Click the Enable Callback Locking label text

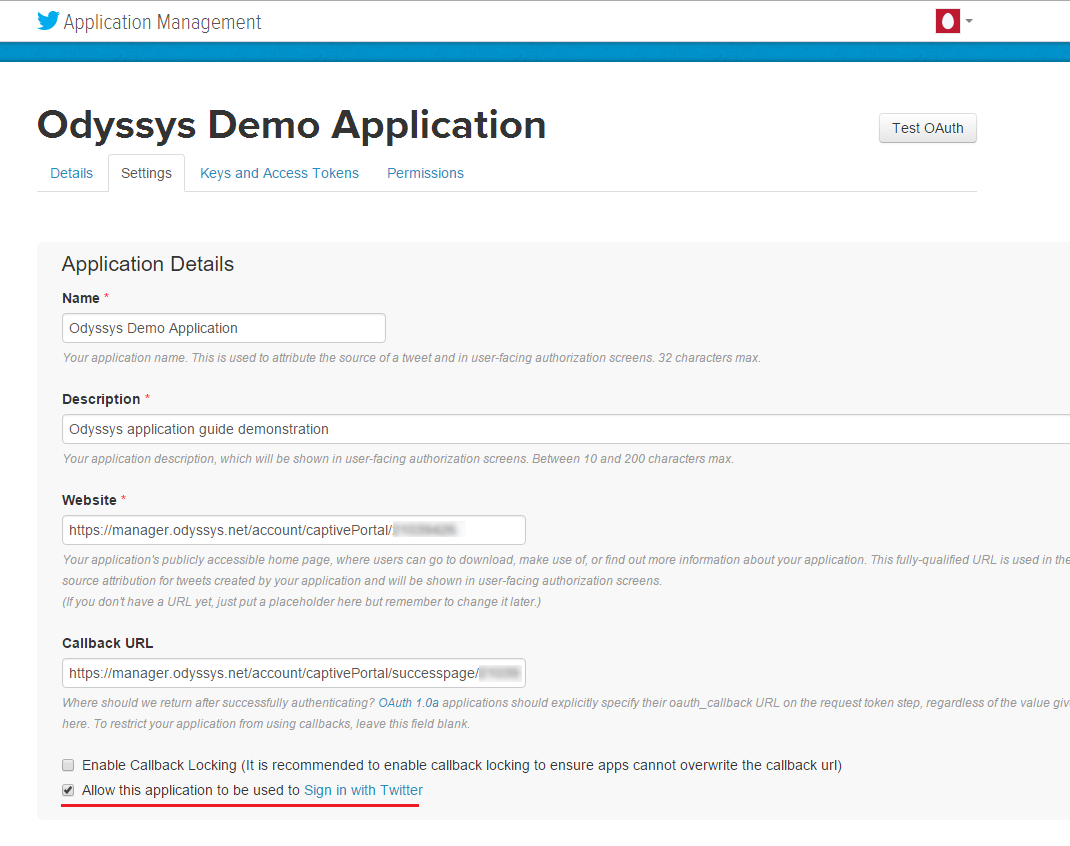[462, 765]
